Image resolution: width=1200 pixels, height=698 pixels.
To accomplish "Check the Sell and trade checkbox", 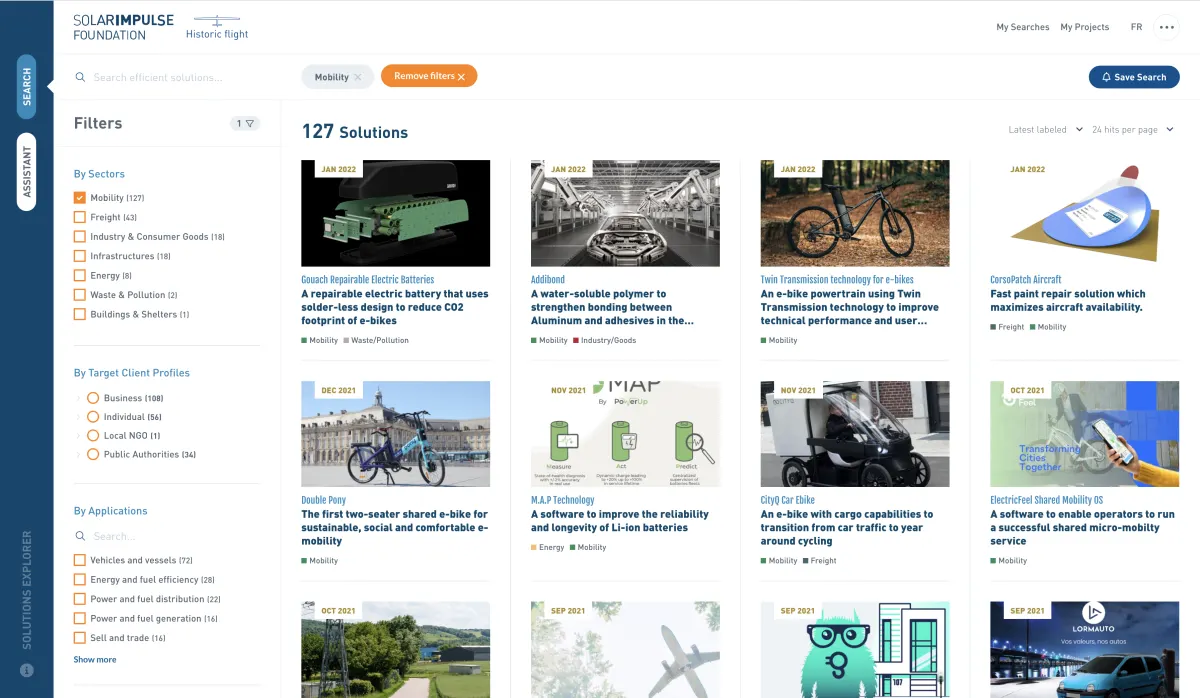I will point(80,638).
